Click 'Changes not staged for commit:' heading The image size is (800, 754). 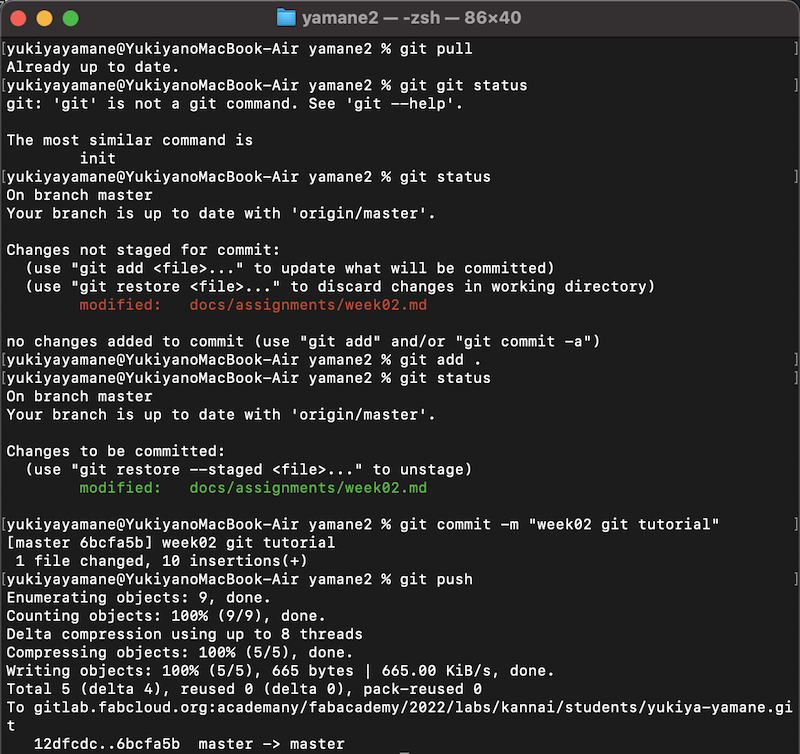pos(143,250)
